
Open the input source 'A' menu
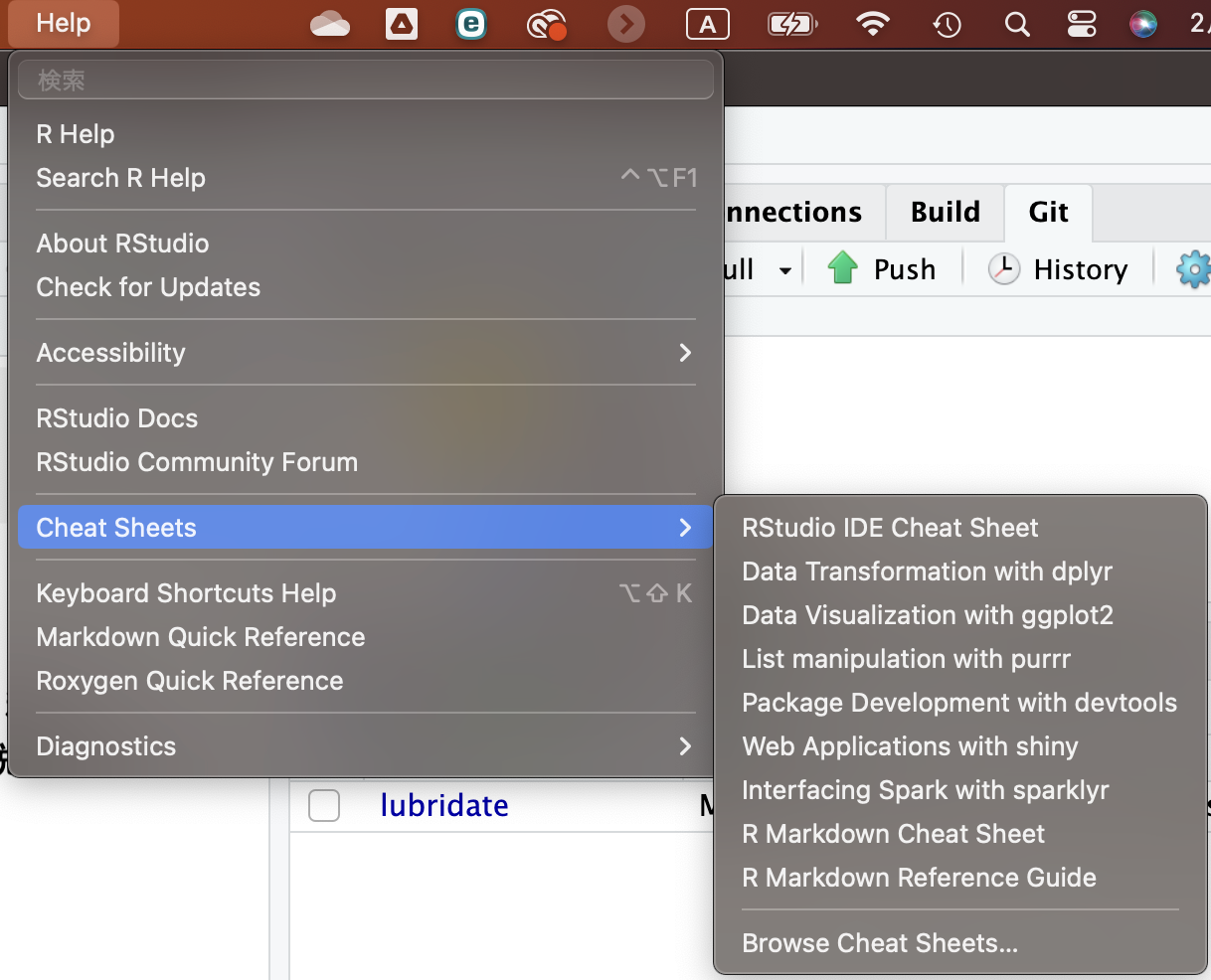708,24
